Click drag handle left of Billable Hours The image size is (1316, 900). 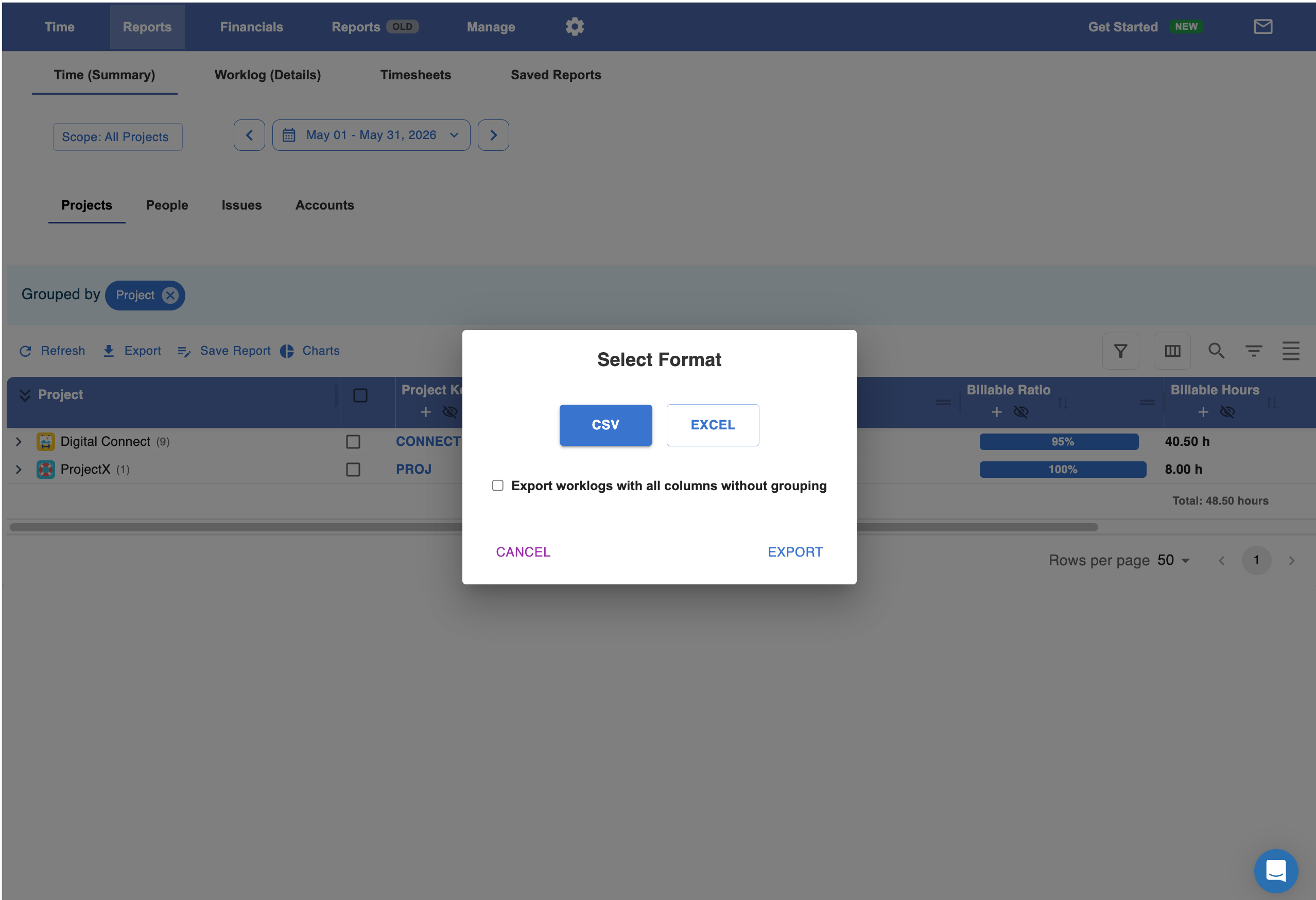[x=1147, y=403]
